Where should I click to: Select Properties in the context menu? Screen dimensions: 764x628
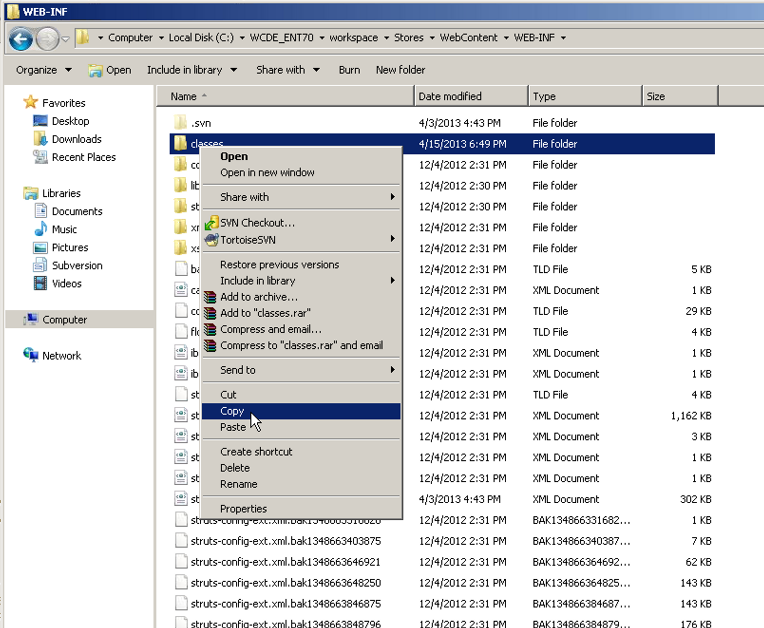(243, 509)
